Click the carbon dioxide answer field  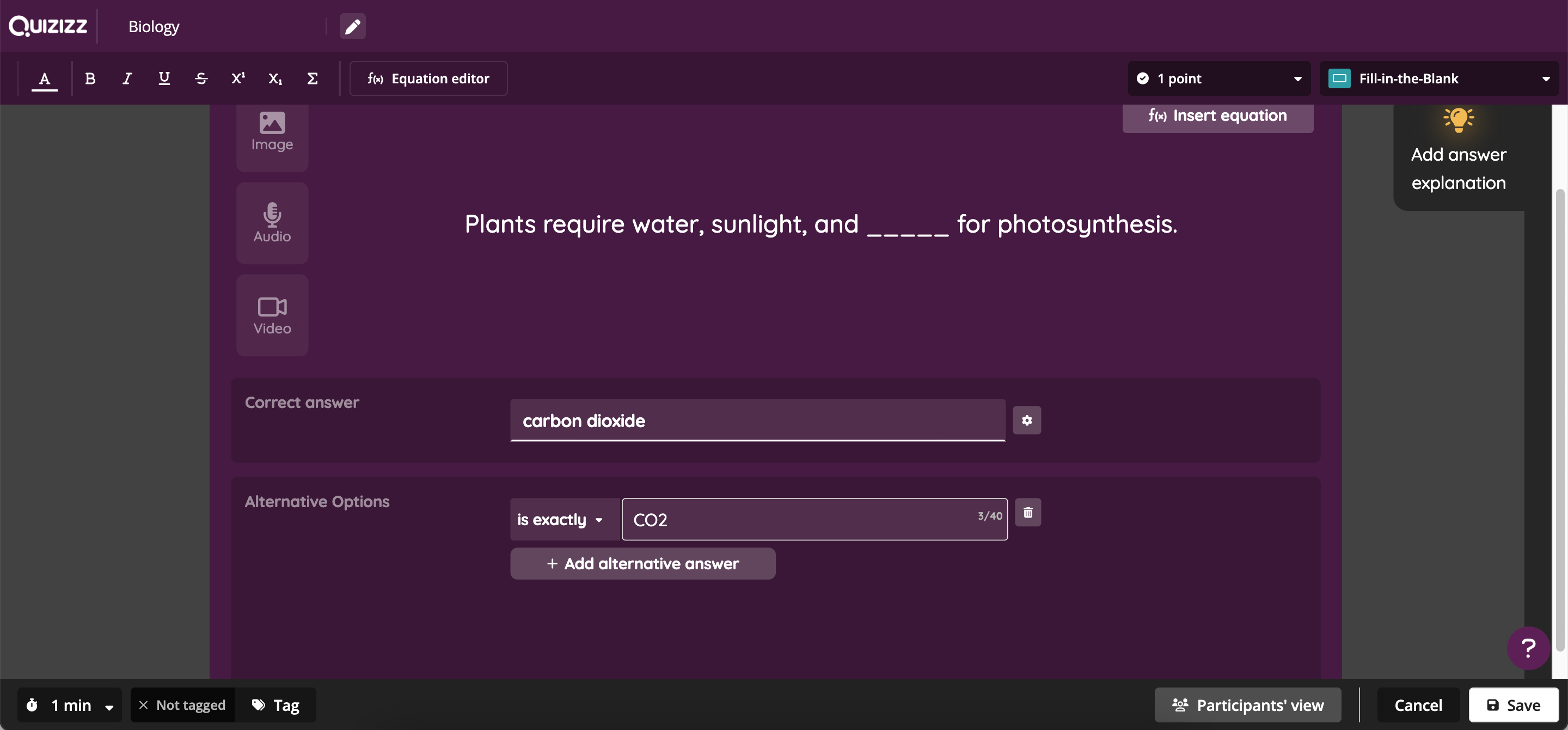757,420
